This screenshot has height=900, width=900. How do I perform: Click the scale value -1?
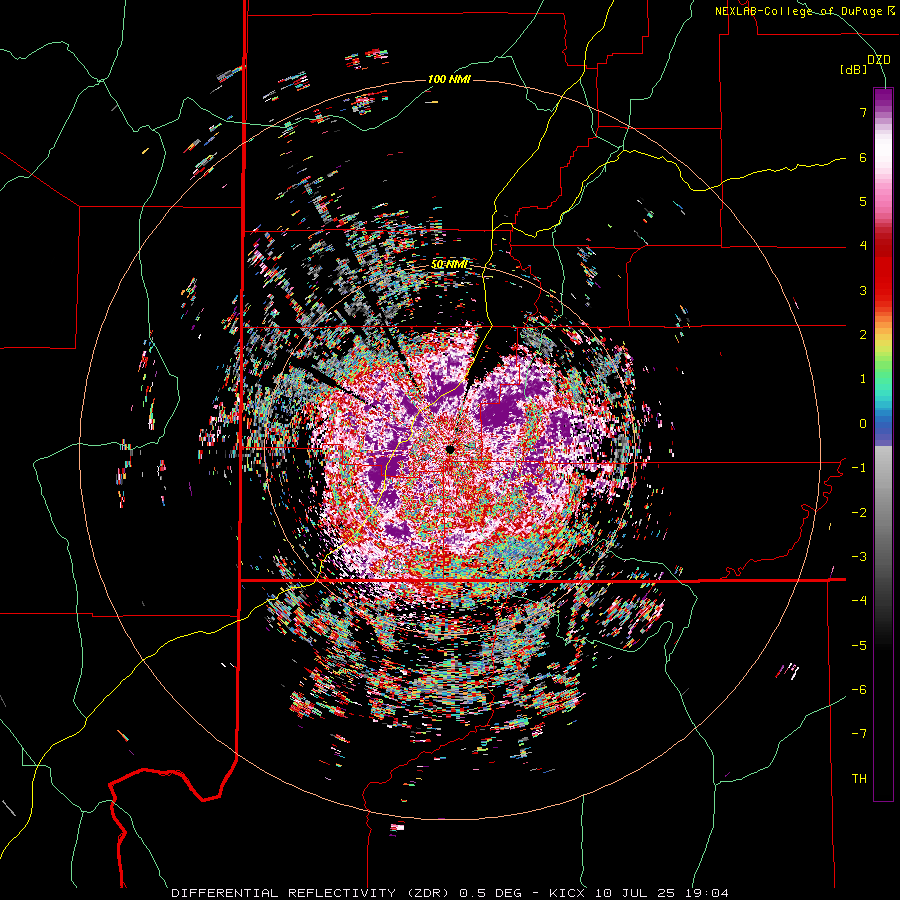(859, 467)
